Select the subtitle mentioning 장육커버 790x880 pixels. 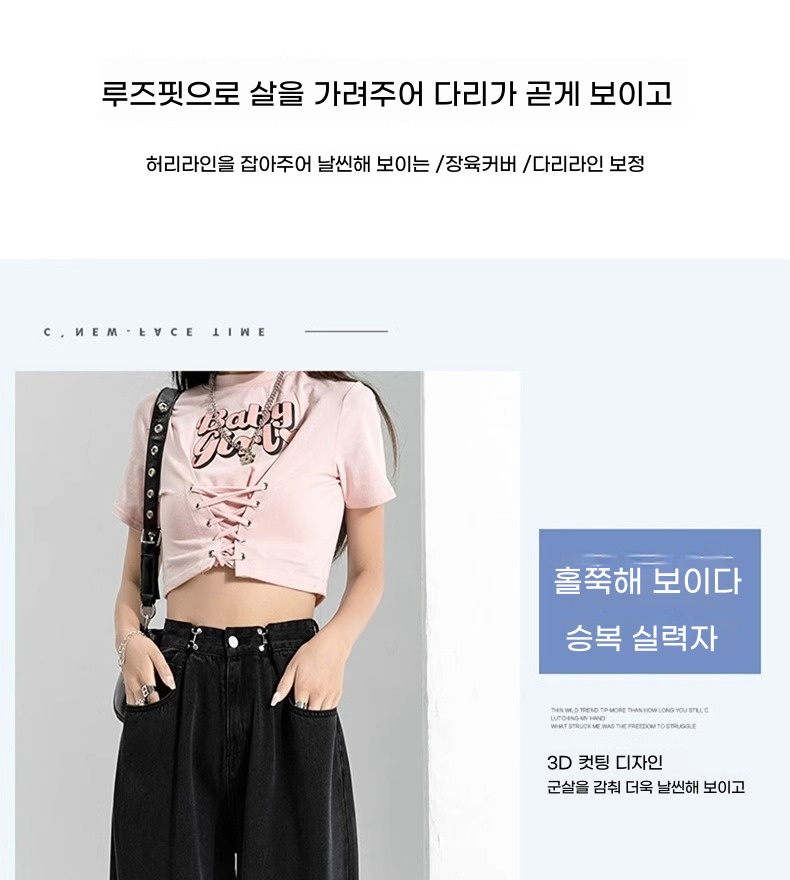(x=395, y=164)
